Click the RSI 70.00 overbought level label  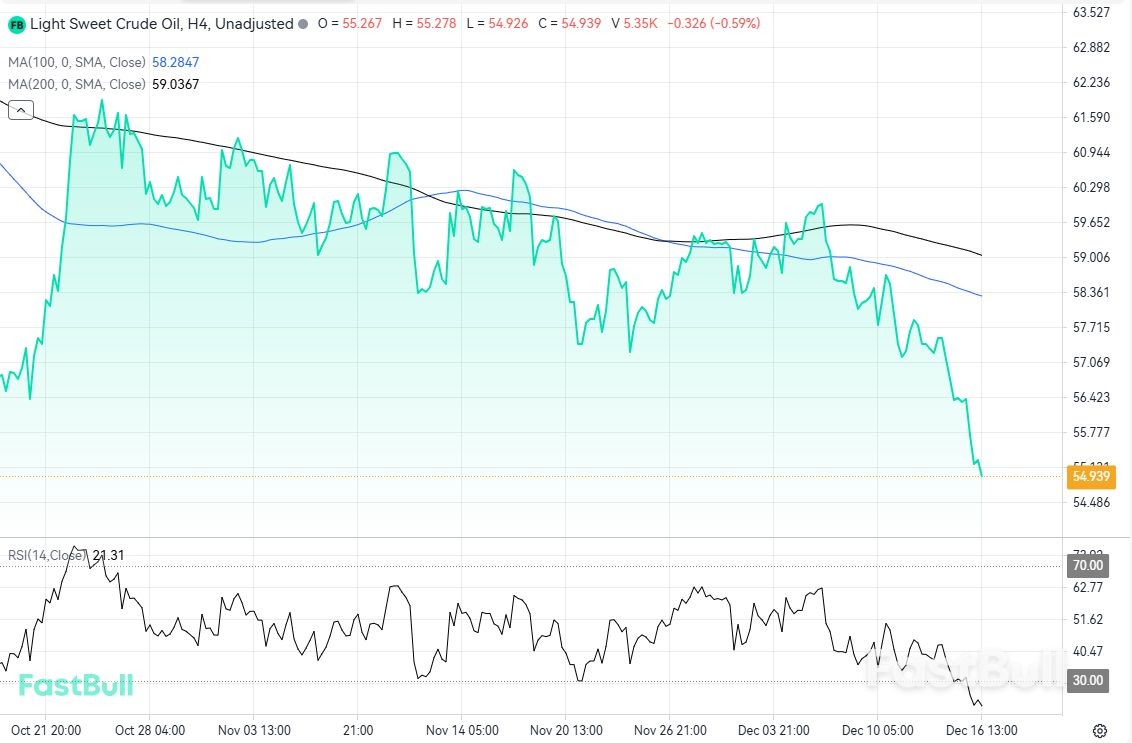(1088, 565)
